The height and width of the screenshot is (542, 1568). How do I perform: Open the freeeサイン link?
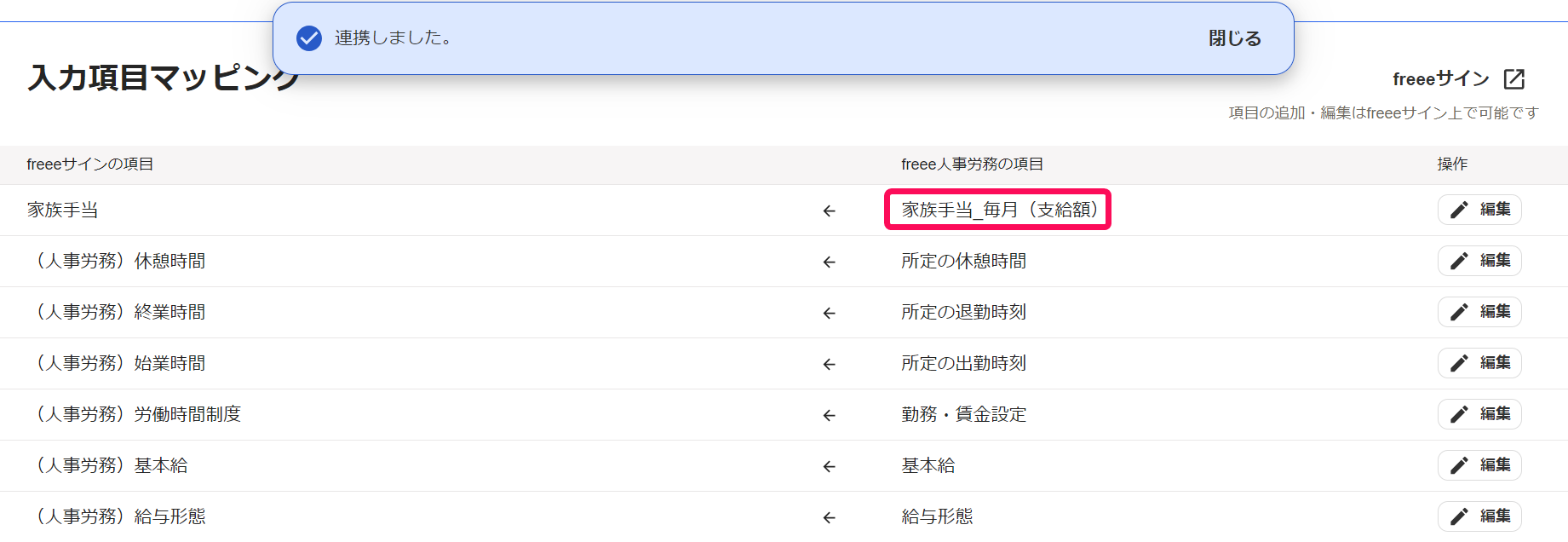click(x=1440, y=79)
